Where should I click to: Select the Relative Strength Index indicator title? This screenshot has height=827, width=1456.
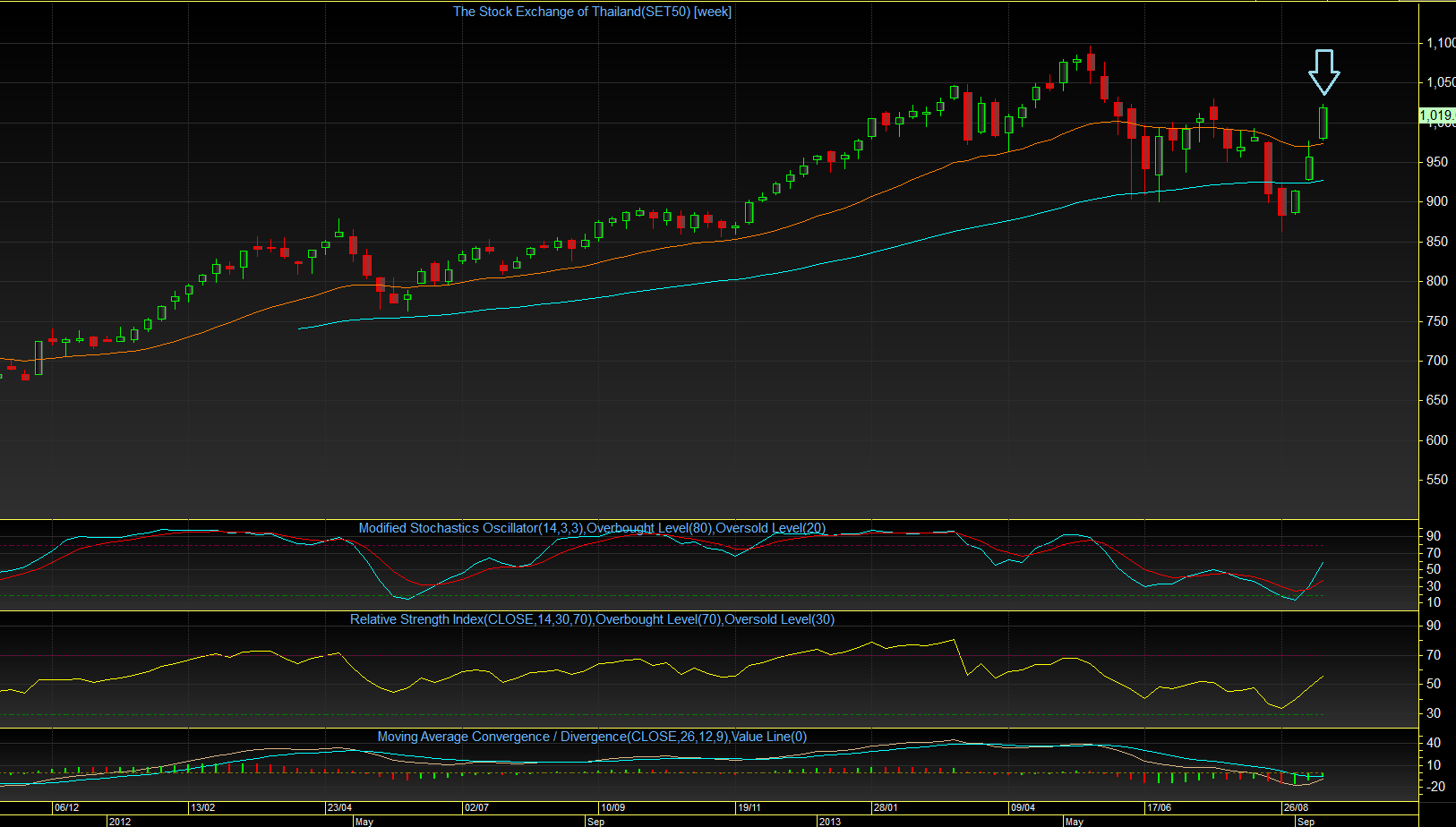pyautogui.click(x=592, y=619)
